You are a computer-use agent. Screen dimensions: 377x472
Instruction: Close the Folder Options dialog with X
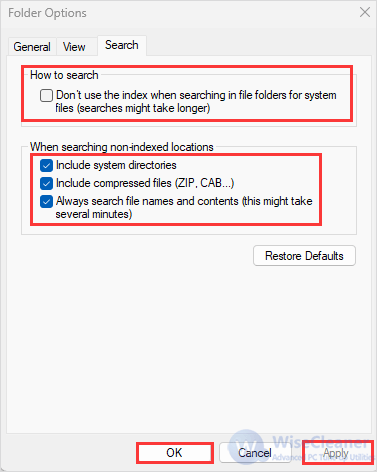tap(365, 12)
